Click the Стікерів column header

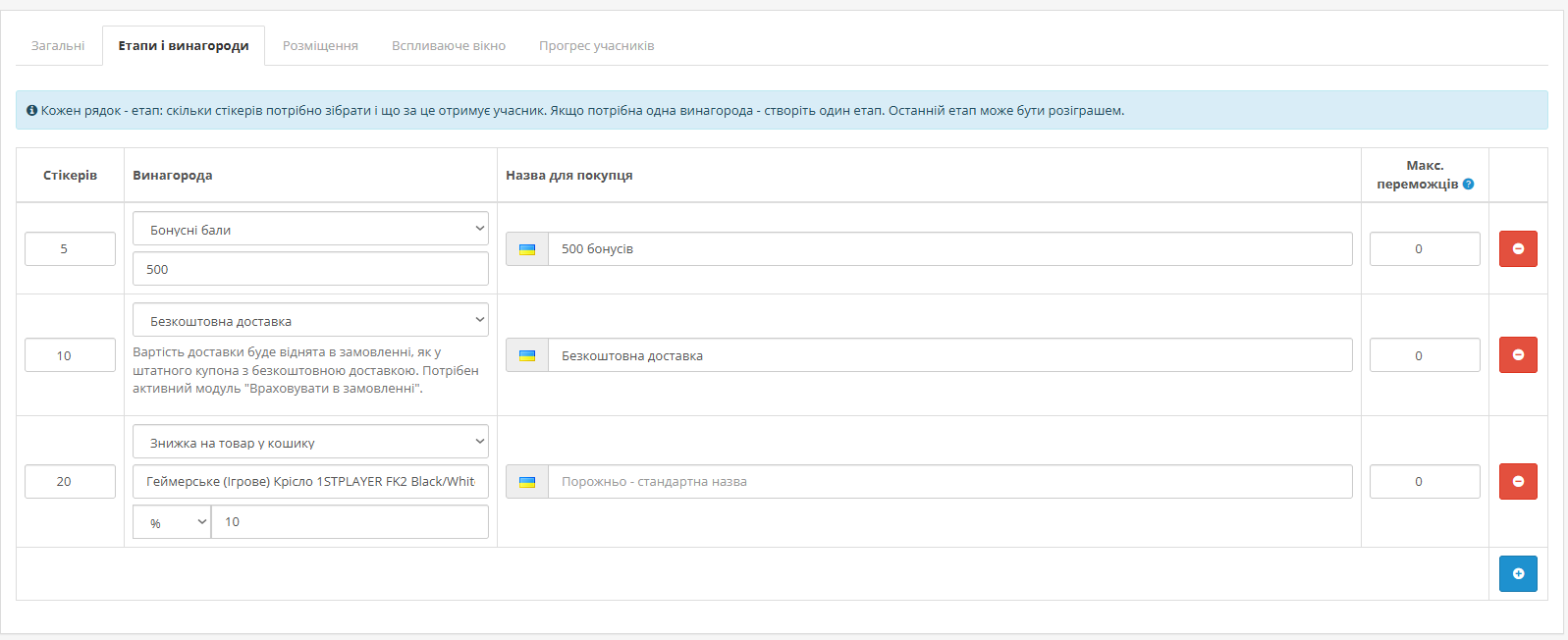(x=70, y=176)
